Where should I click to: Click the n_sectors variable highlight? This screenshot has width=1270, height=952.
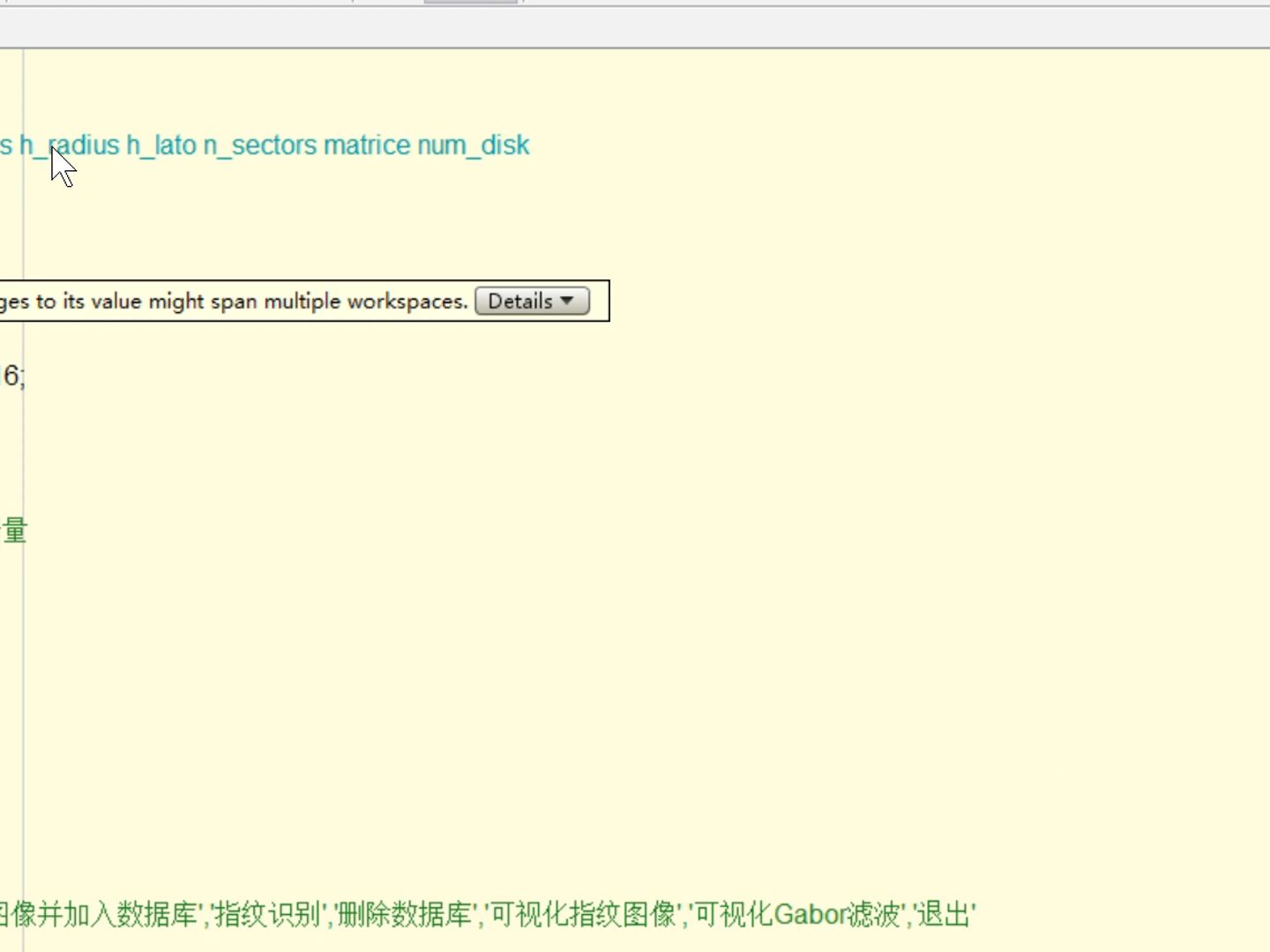click(258, 145)
